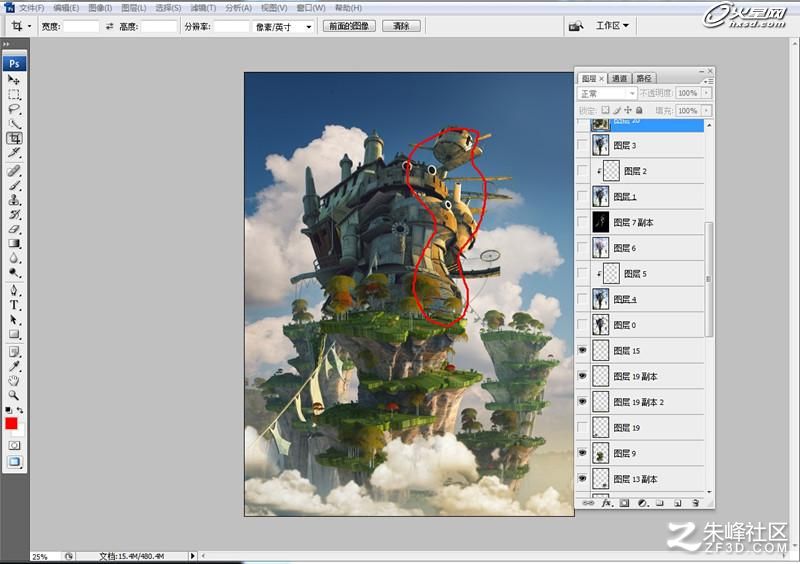Select the History Brush tool
Image resolution: width=800 pixels, height=564 pixels.
click(x=14, y=214)
